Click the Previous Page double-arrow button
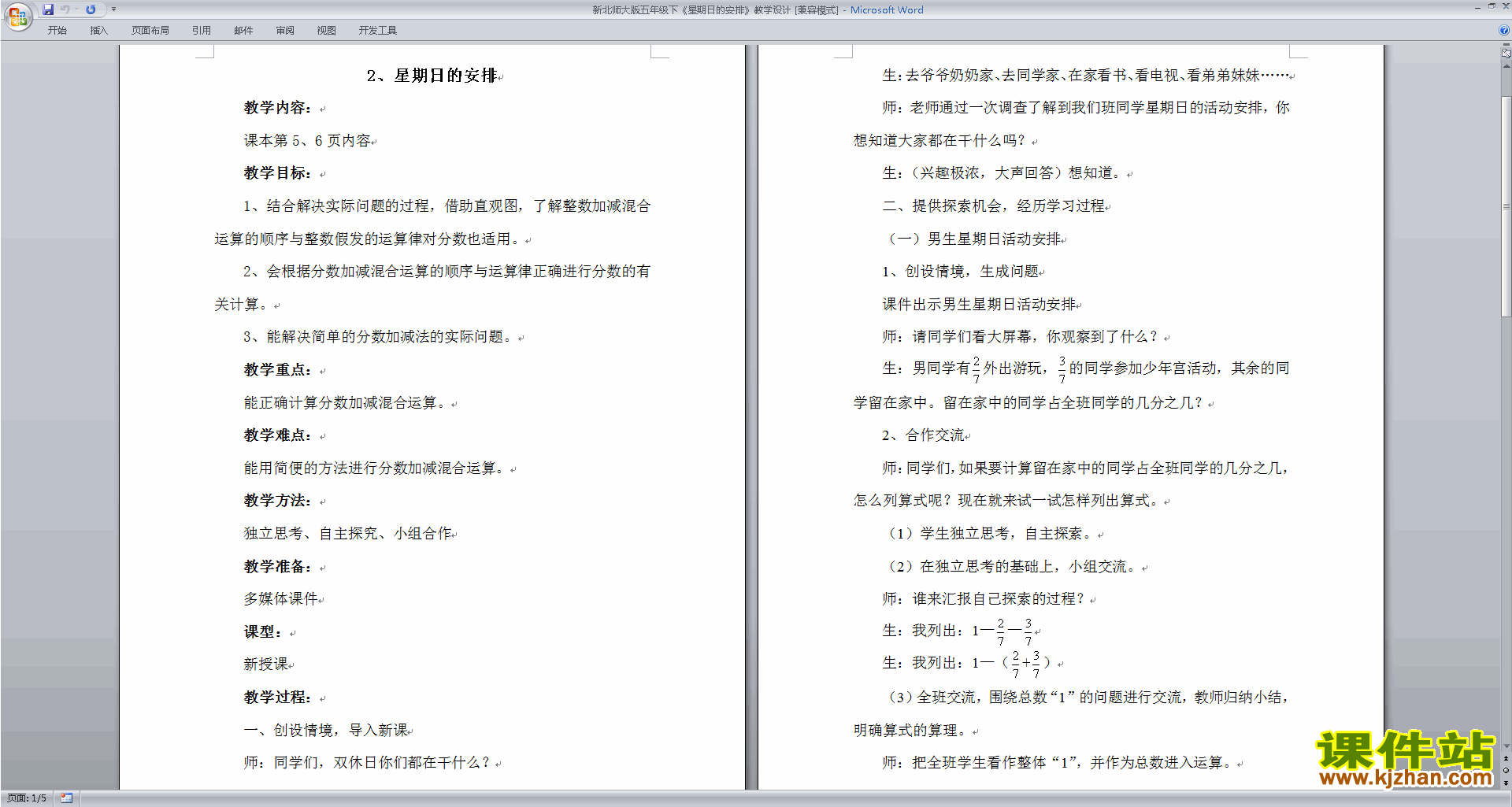The height and width of the screenshot is (807, 1512). click(1506, 758)
